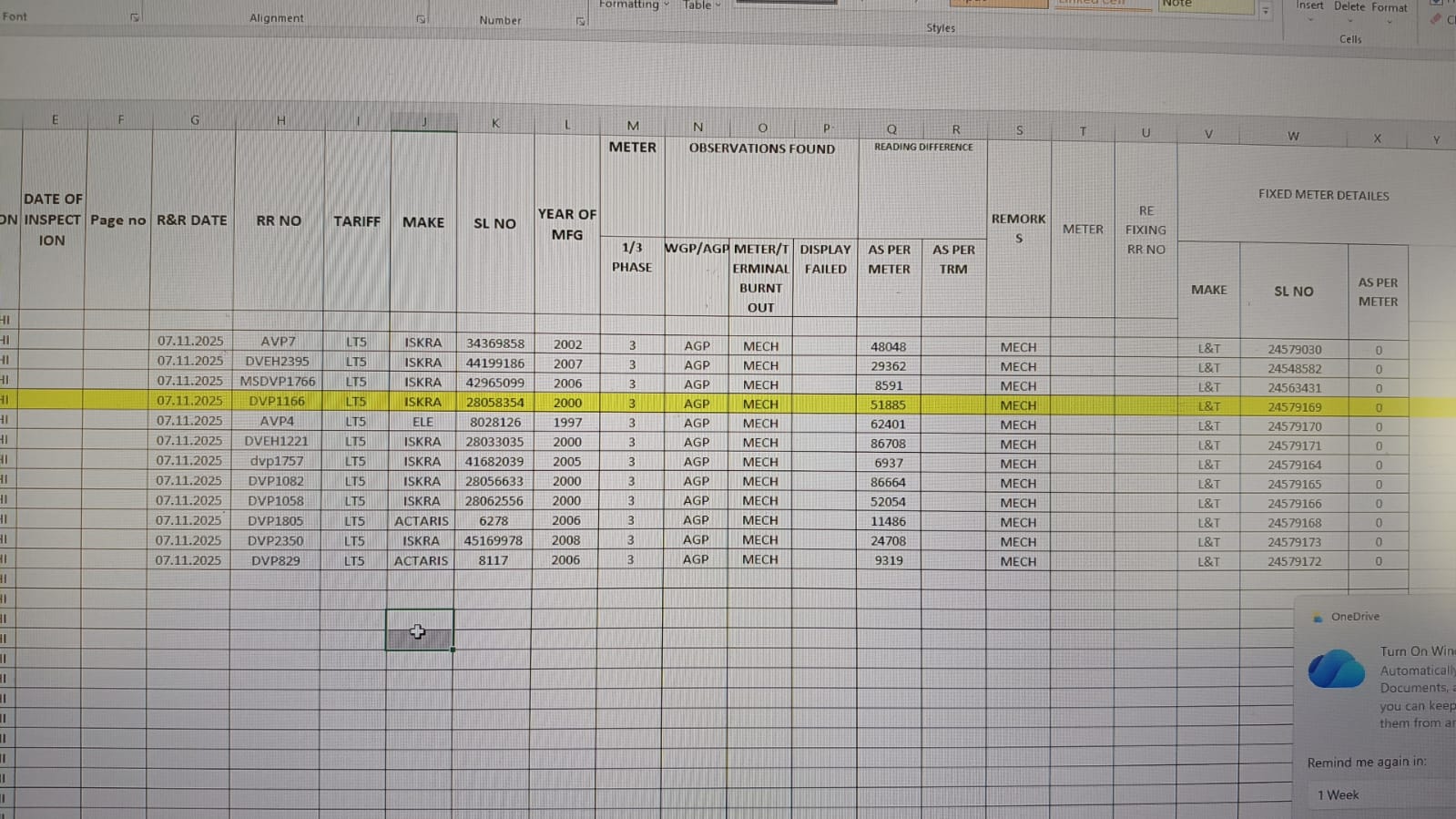Click the 'TARIFF' header cell
This screenshot has width=1456, height=819.
point(357,221)
